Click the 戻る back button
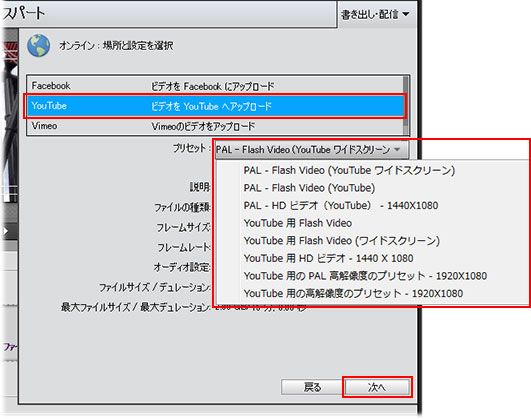 (x=312, y=387)
